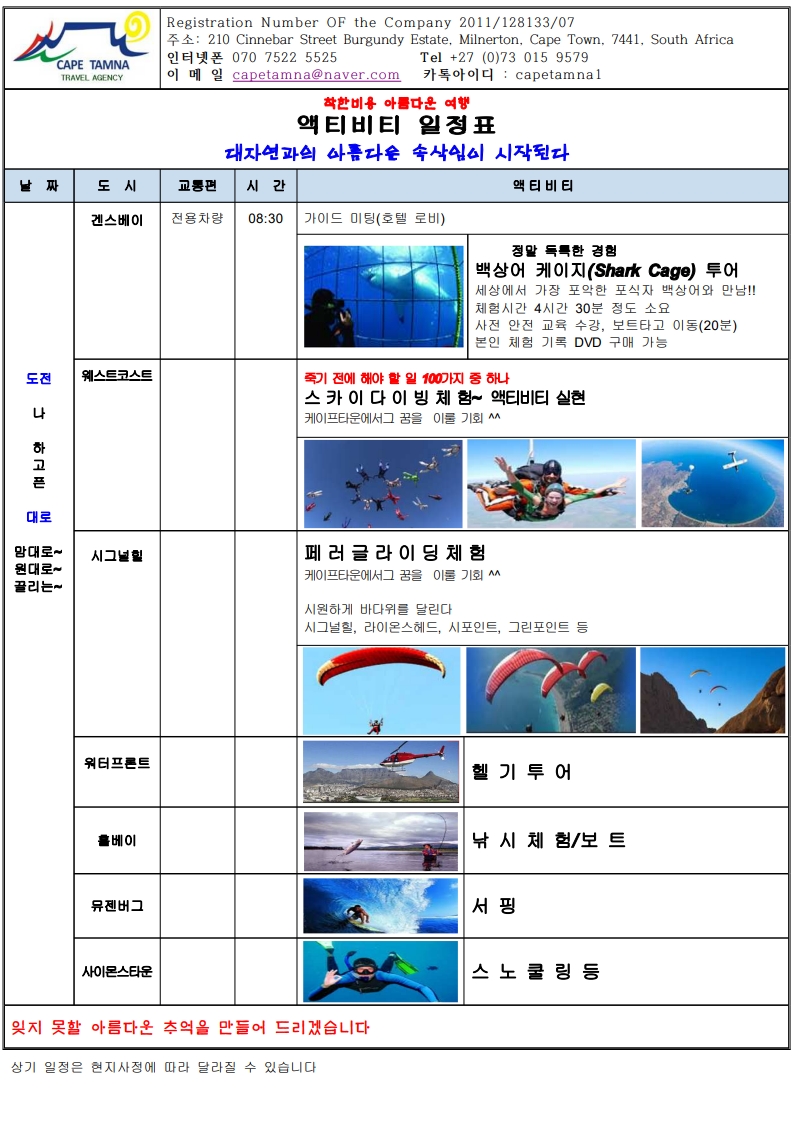Select the 헬기투어 activity text

click(522, 772)
